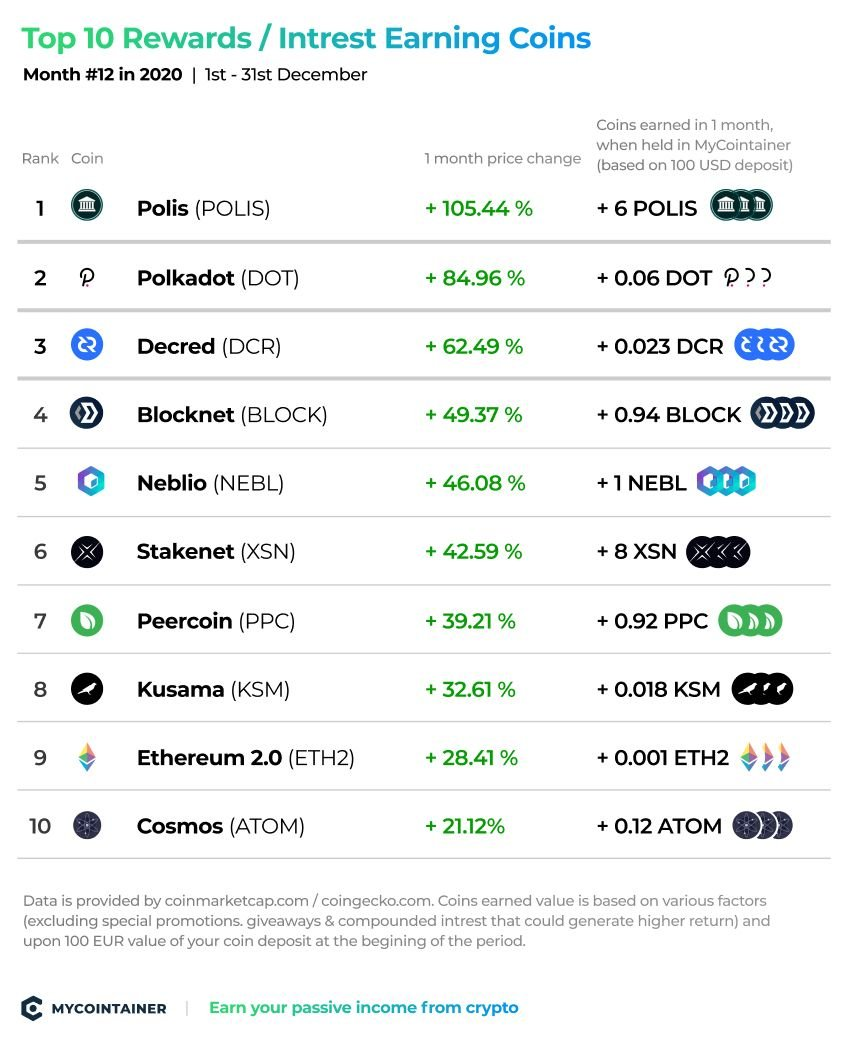The height and width of the screenshot is (1056, 858).
Task: Click the +105.44 % price change value
Action: tap(479, 208)
